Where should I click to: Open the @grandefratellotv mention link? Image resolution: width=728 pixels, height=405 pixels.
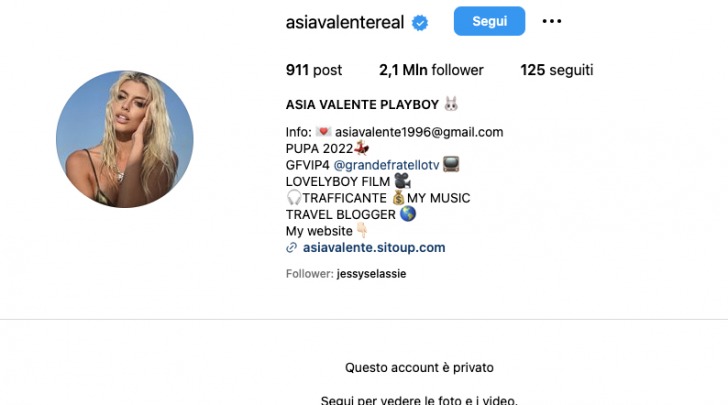pyautogui.click(x=386, y=165)
